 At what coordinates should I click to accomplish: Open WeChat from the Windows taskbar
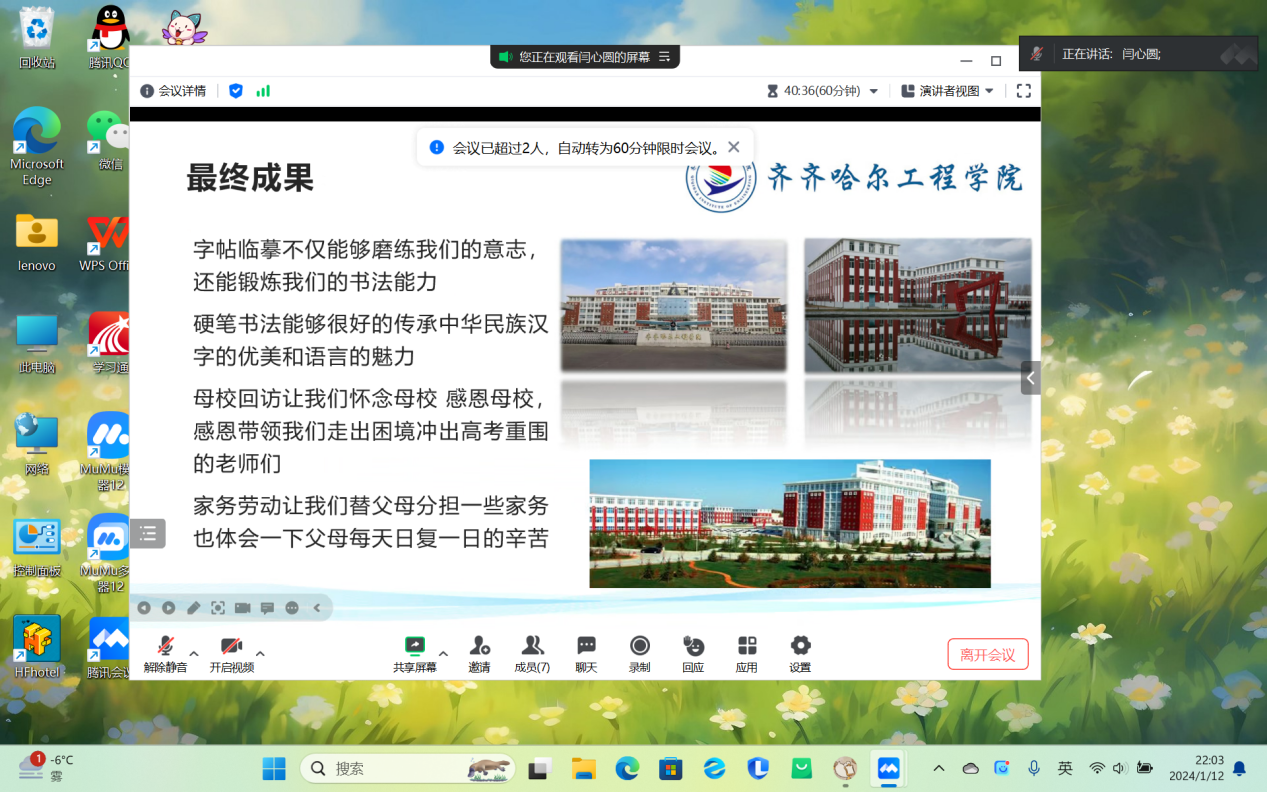[x=802, y=768]
